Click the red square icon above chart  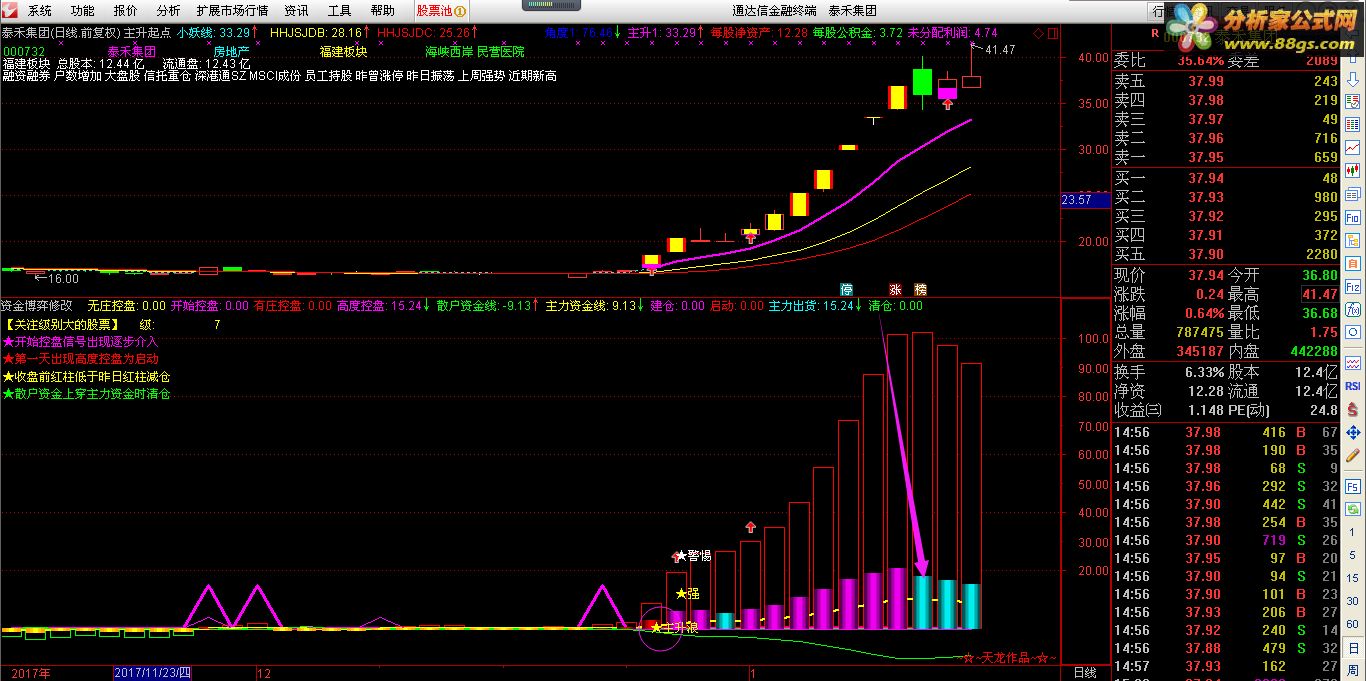tap(1053, 33)
